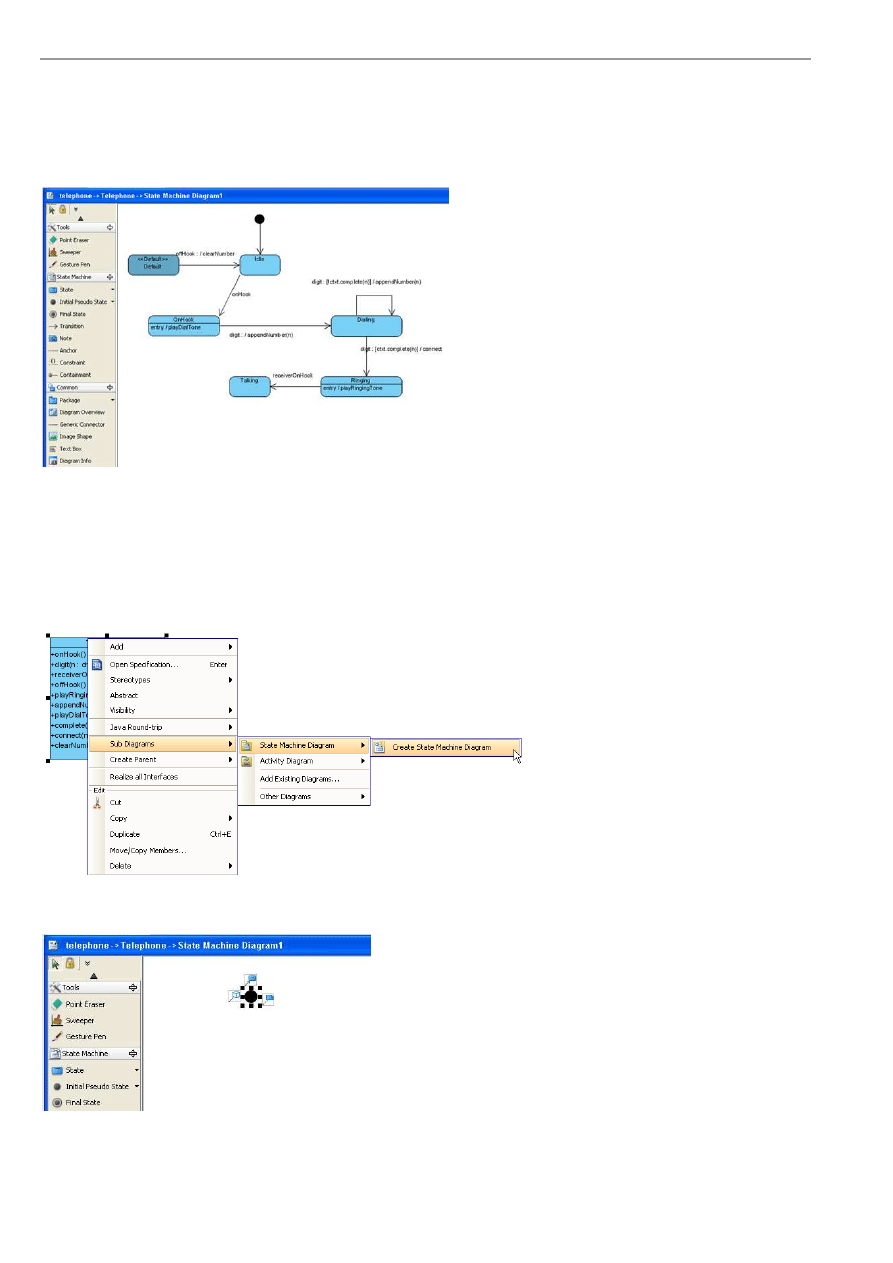Click Open Specification... in context menu
Viewport: 893px width, 1263px height.
point(144,664)
